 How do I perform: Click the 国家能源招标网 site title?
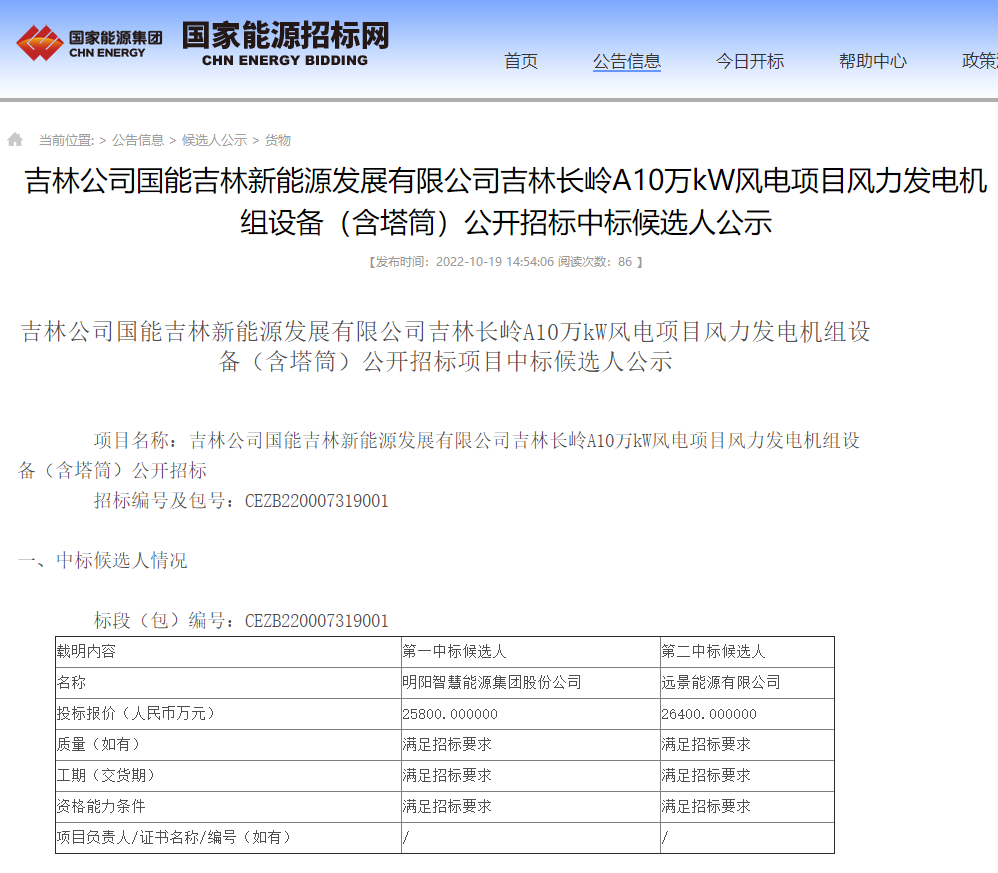point(285,43)
